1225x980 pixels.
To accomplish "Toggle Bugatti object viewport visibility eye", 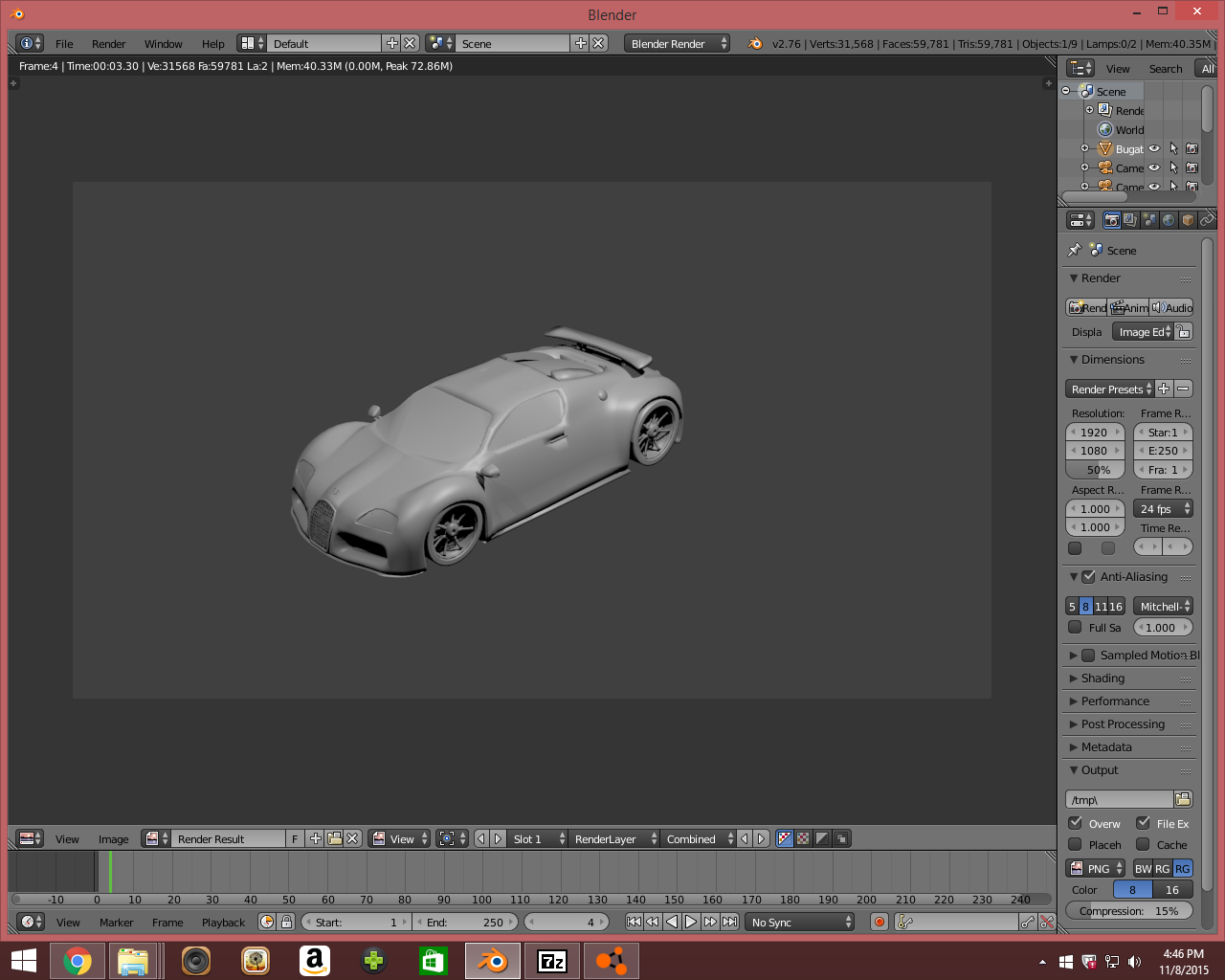I will (1154, 148).
